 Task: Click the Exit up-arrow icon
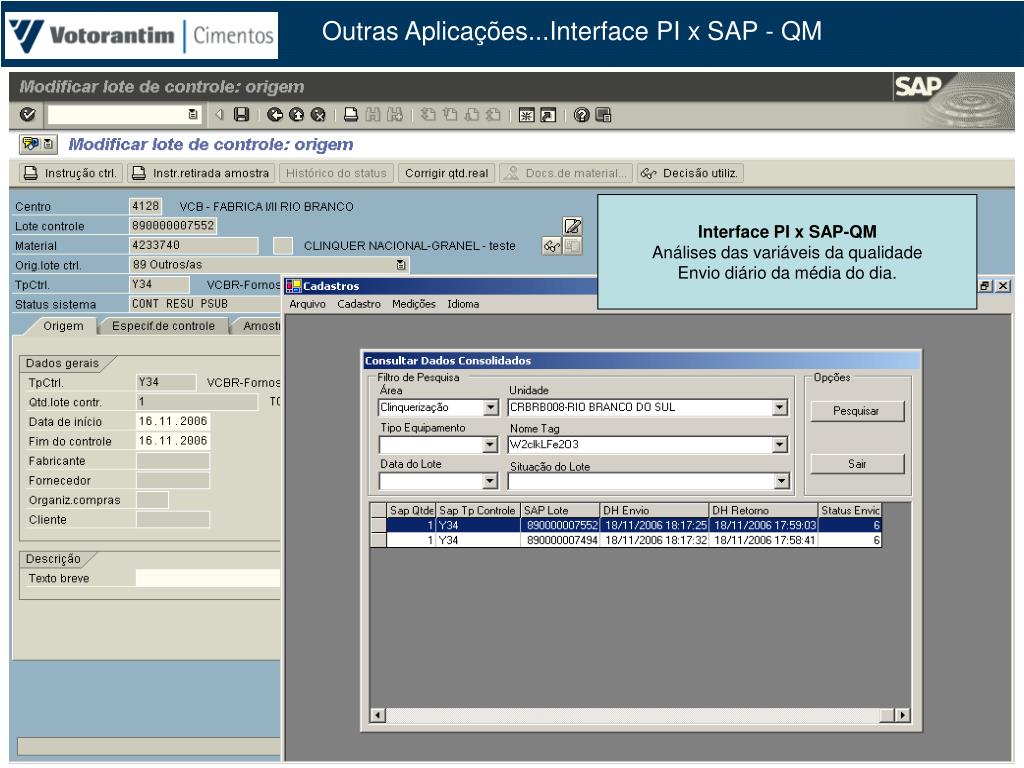click(296, 115)
